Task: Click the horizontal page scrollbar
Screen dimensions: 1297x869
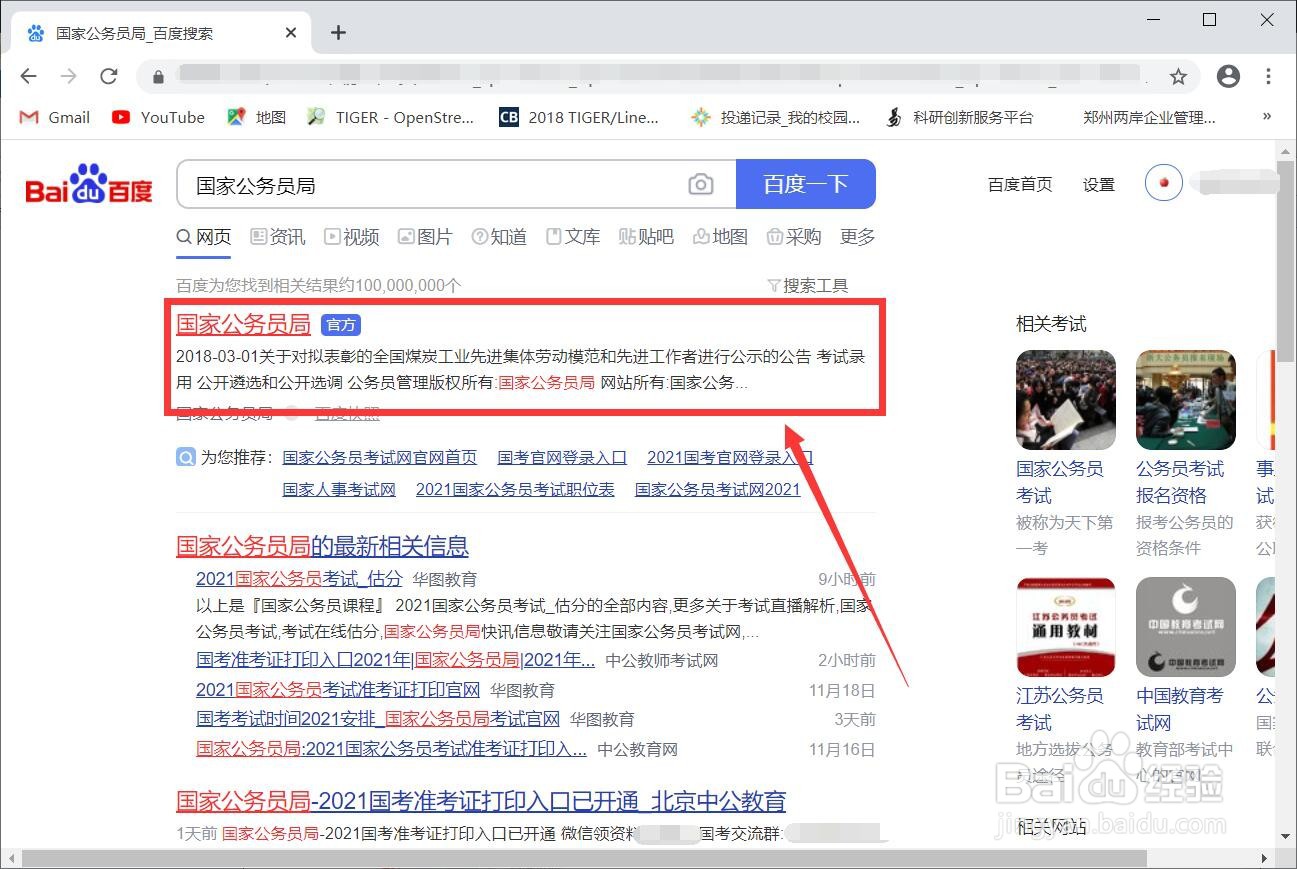Action: point(585,858)
